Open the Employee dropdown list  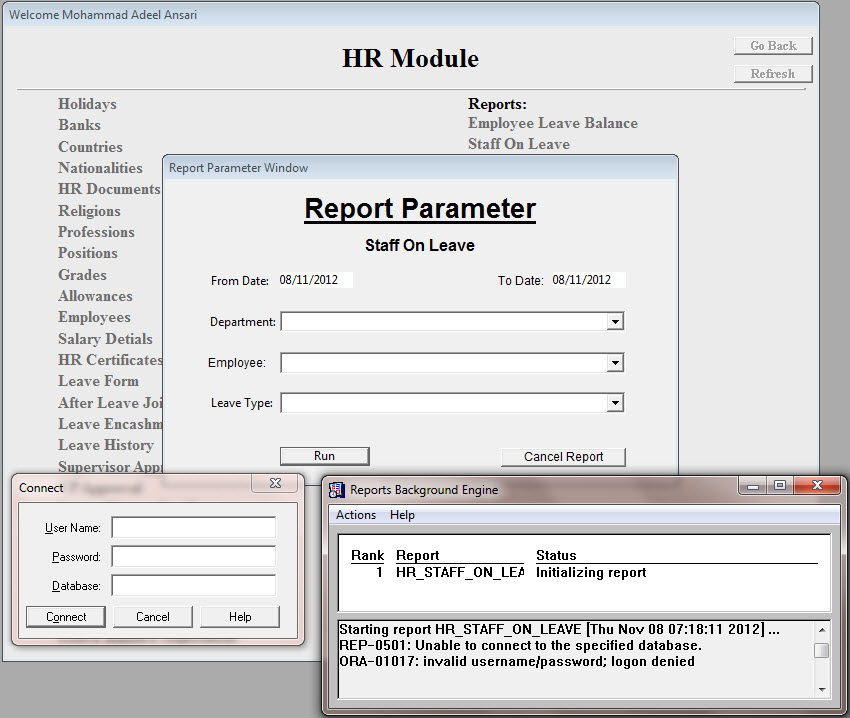point(615,363)
